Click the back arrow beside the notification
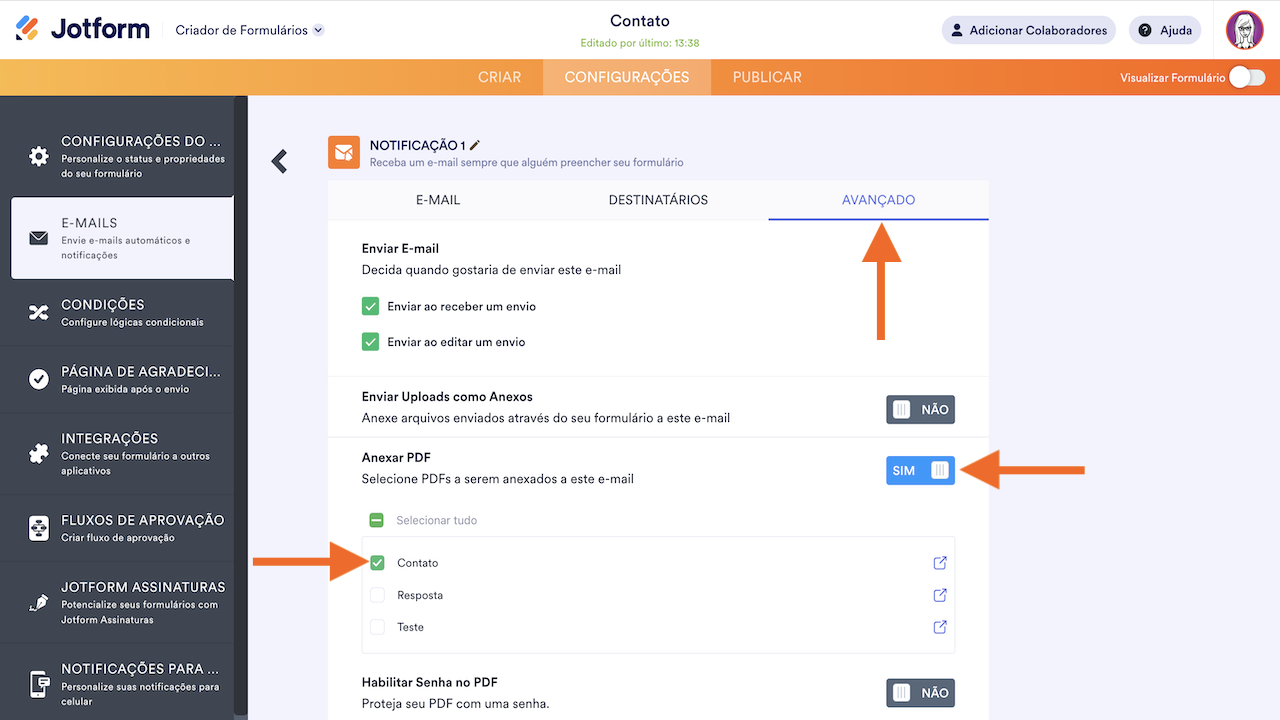 (279, 161)
